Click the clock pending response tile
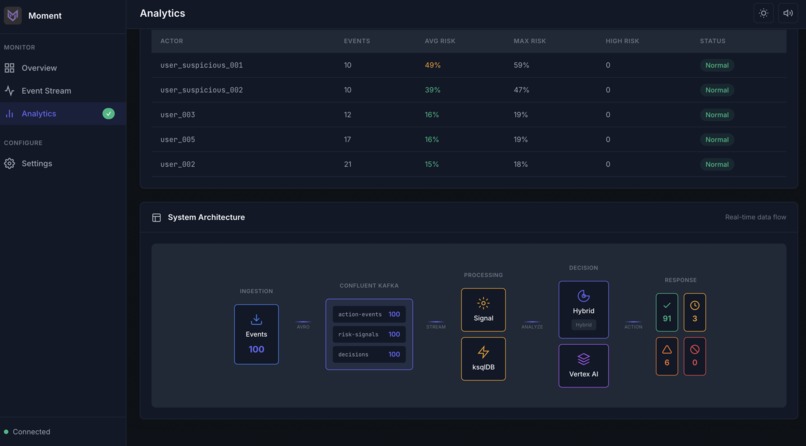 tap(694, 312)
